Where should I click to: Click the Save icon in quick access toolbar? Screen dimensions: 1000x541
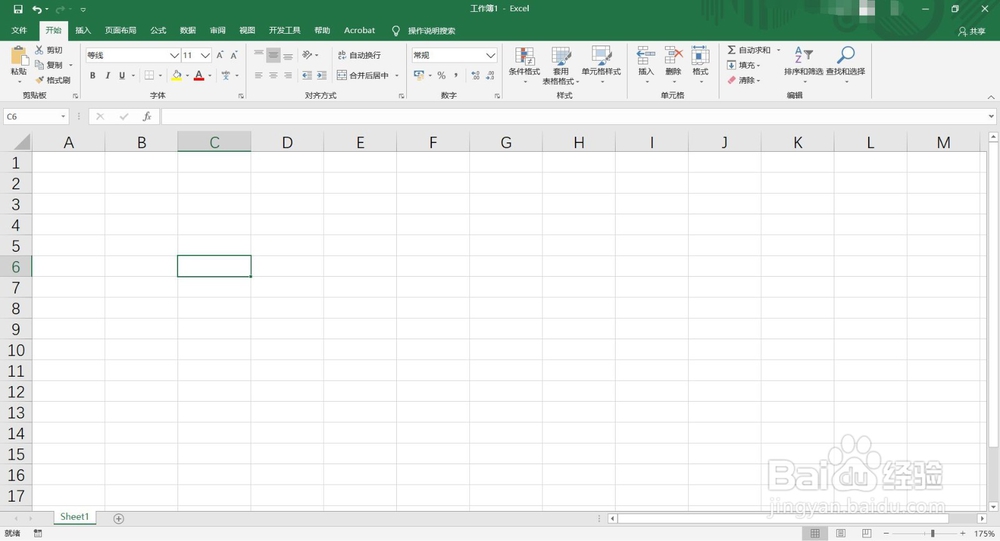(18, 10)
